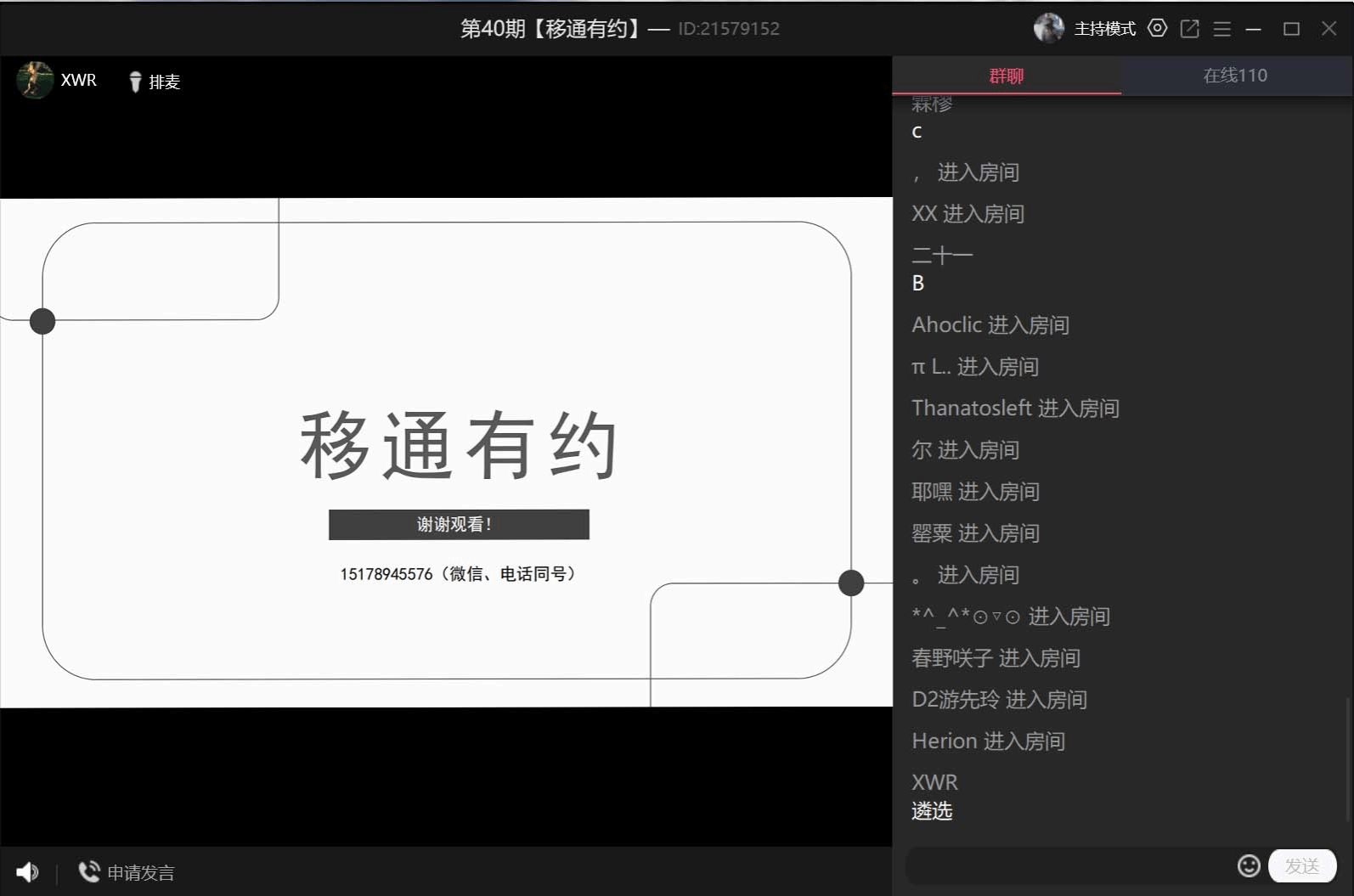Pop out the window with share icon
1354x896 pixels.
pyautogui.click(x=1189, y=29)
